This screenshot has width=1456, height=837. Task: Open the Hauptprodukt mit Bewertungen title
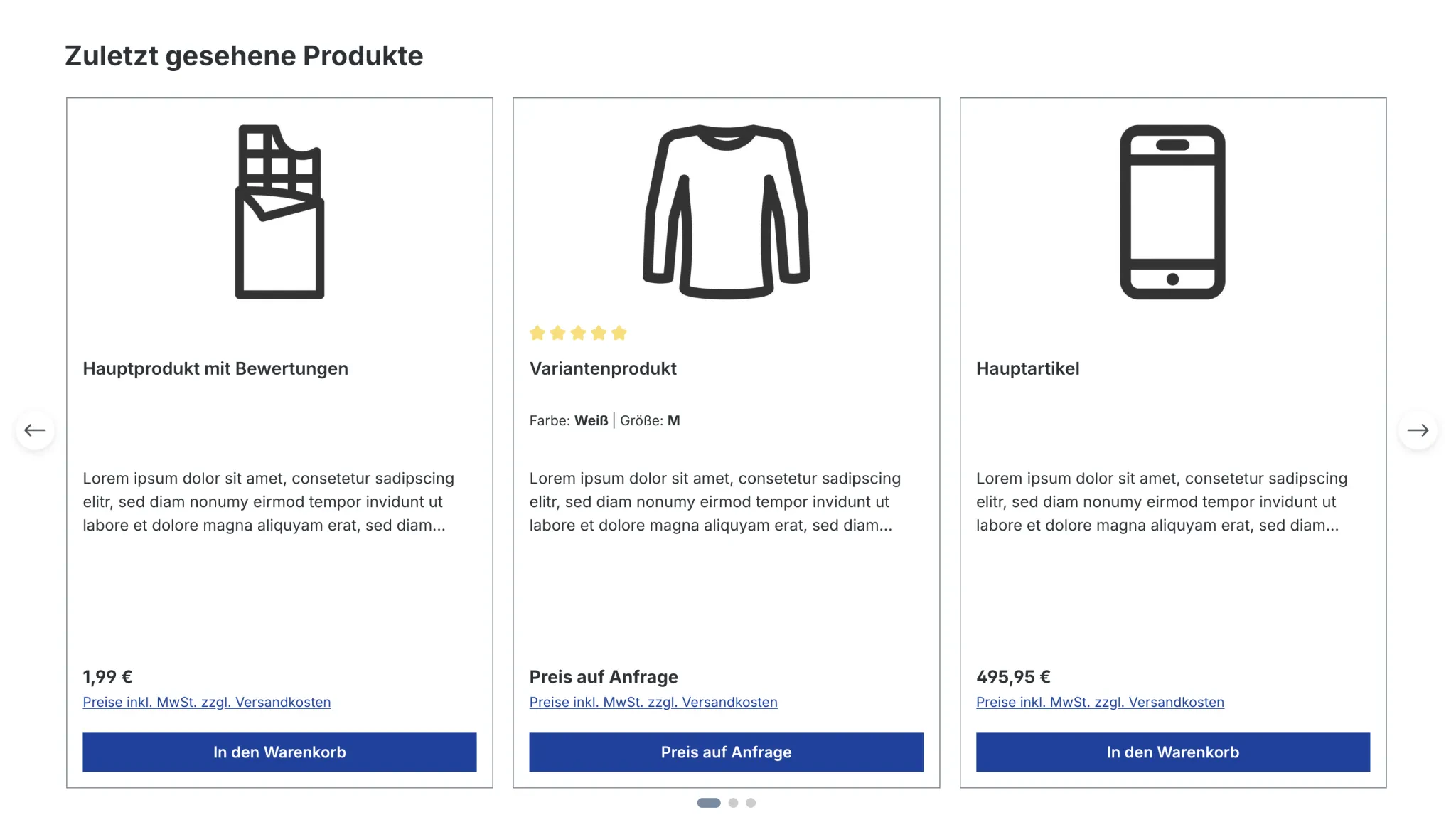(215, 369)
